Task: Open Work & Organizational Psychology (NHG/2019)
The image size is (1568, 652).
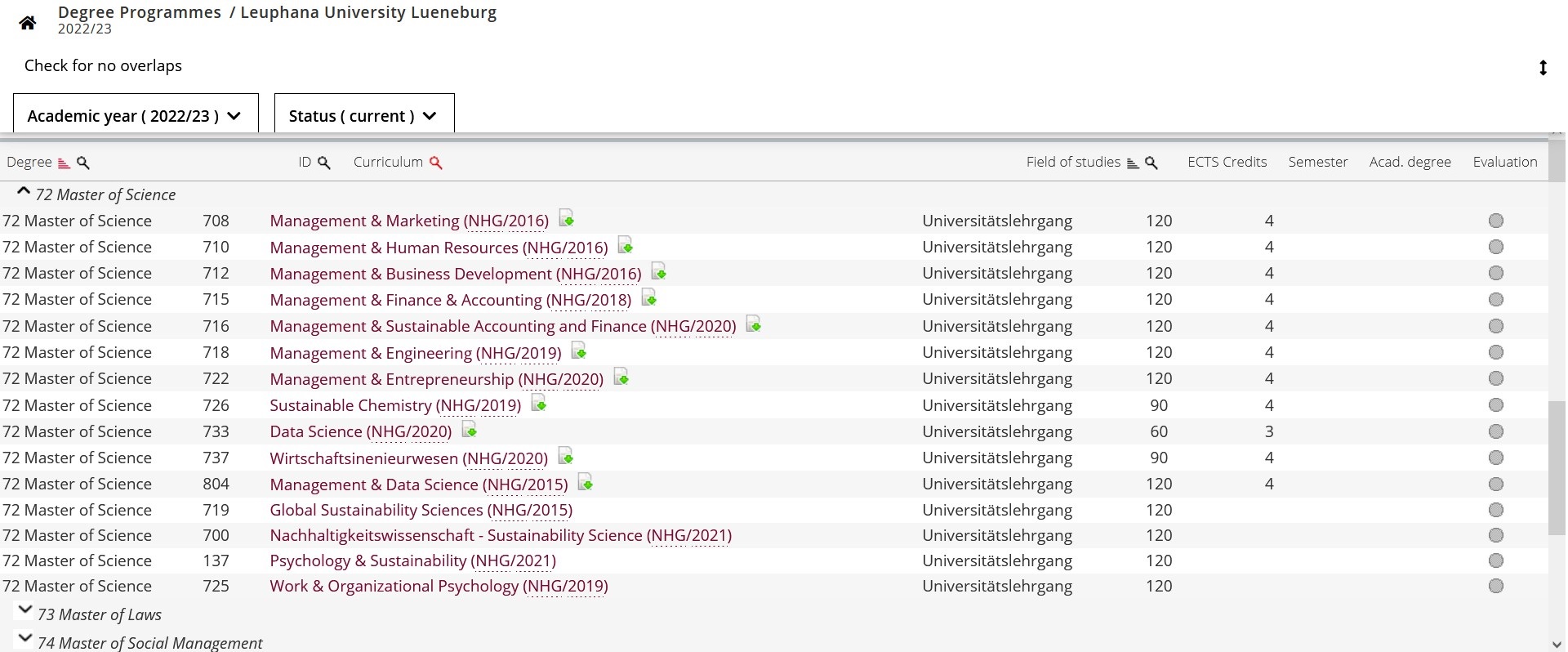Action: (439, 586)
